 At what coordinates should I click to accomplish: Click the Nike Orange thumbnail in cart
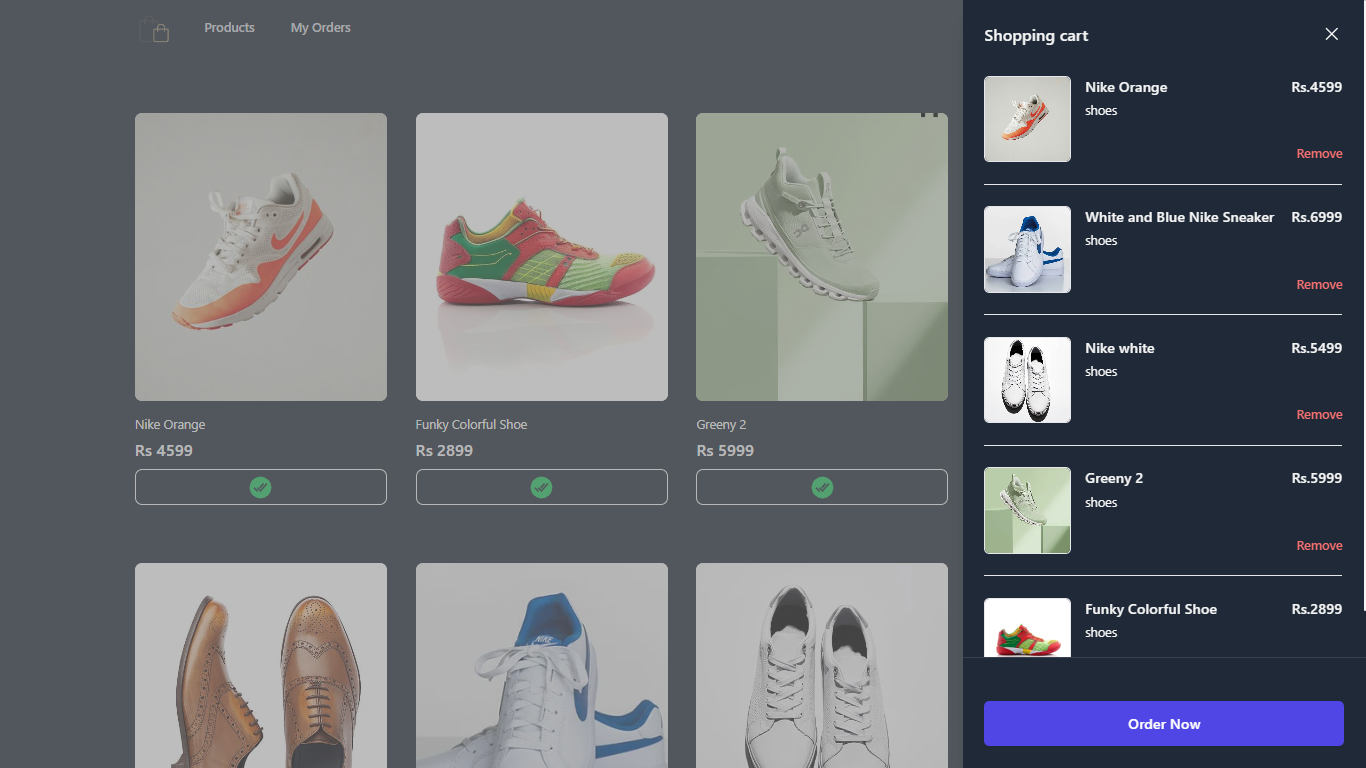point(1027,119)
